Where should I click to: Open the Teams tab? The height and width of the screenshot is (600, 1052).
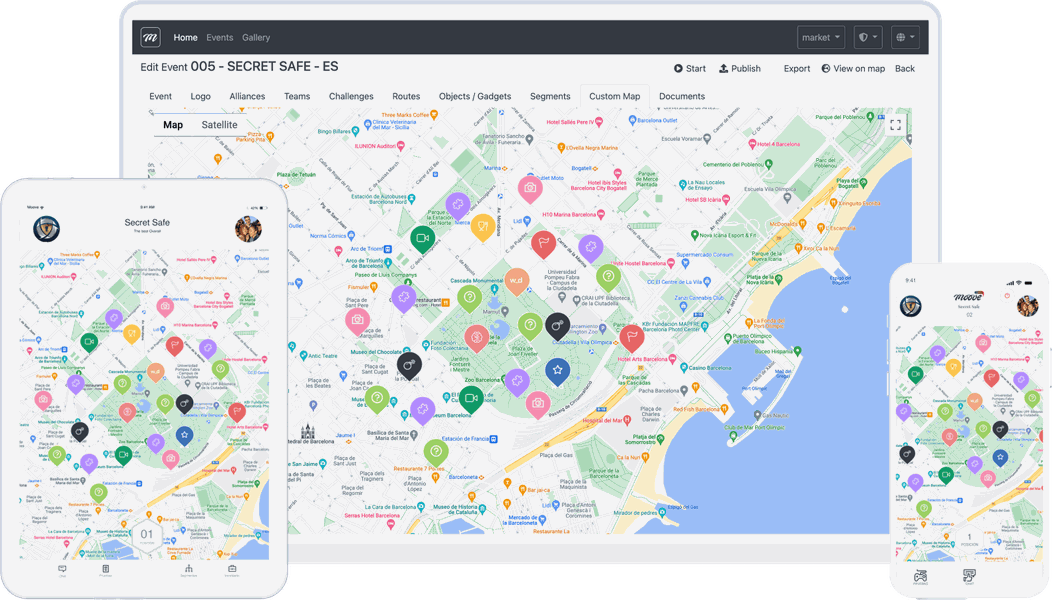coord(297,96)
